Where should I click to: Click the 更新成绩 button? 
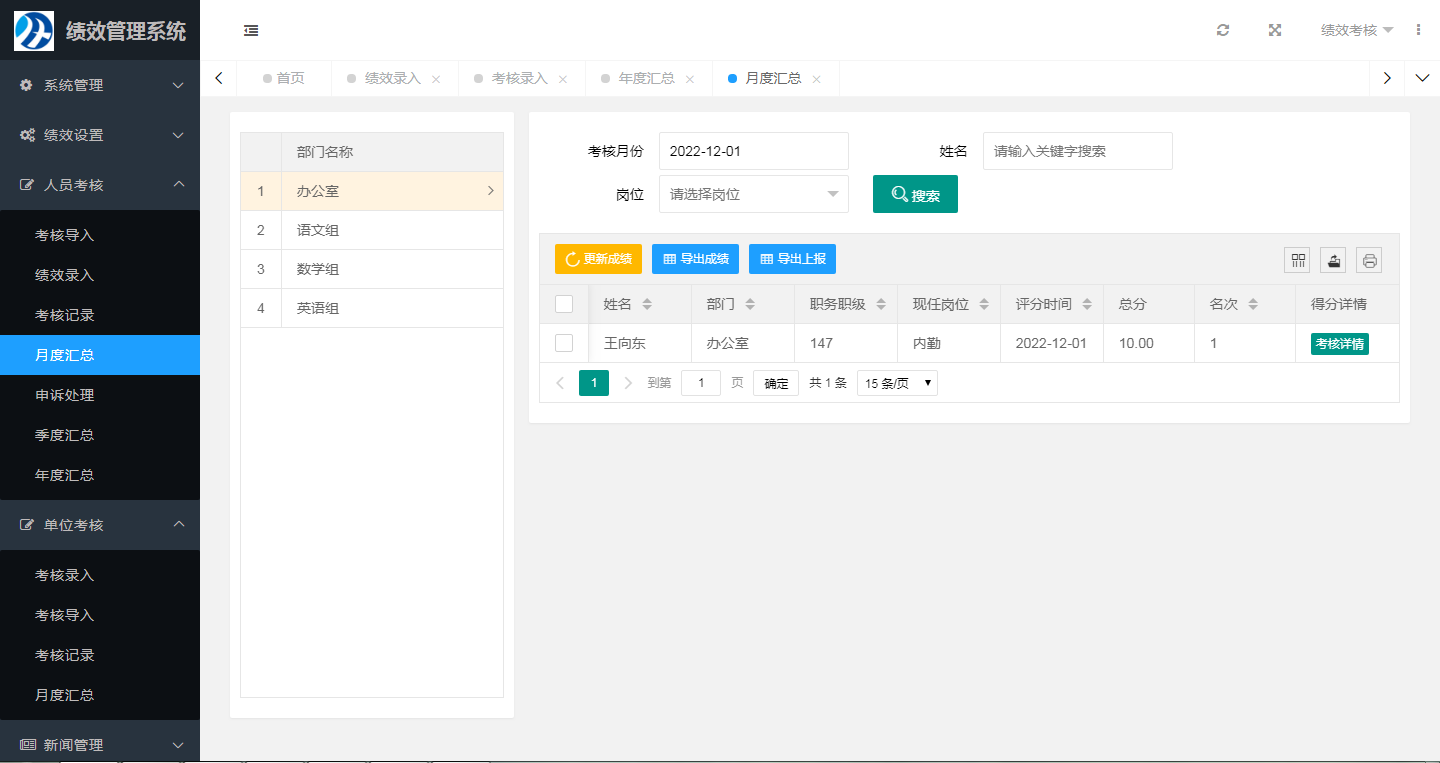tap(598, 259)
